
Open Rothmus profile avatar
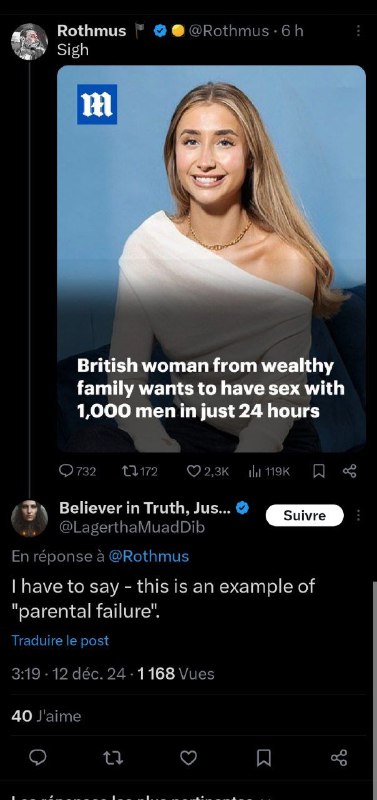tap(29, 42)
